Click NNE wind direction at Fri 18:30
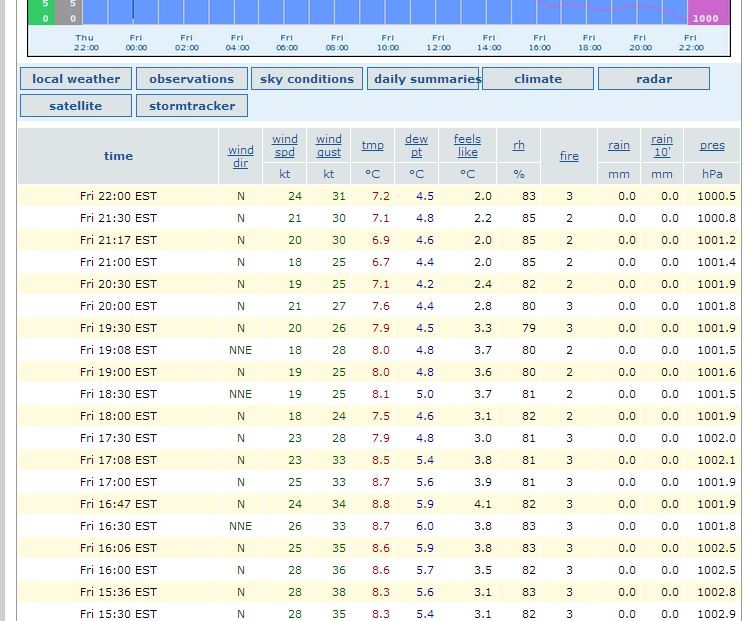Viewport: 751px width, 621px height. pyautogui.click(x=240, y=394)
